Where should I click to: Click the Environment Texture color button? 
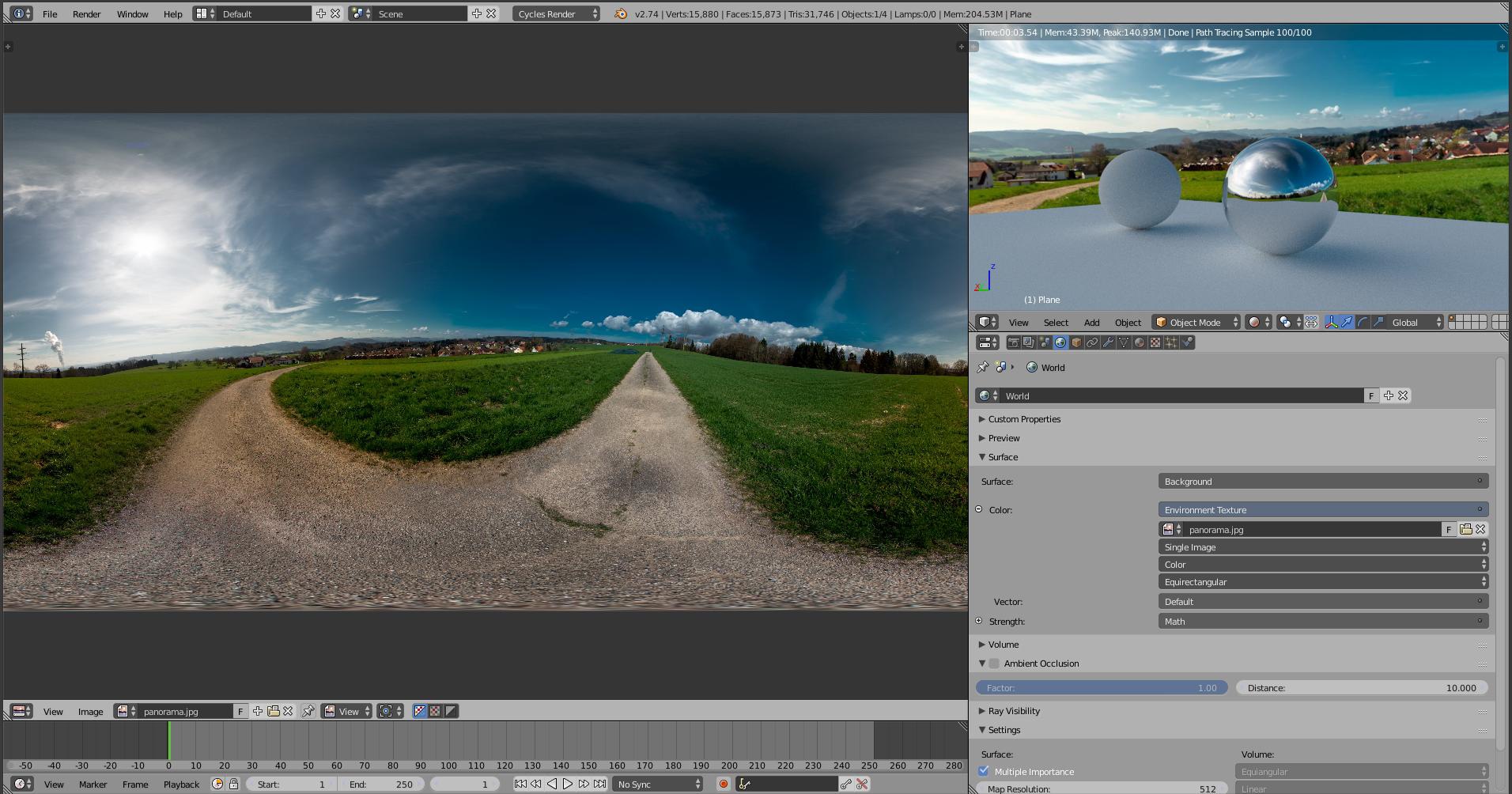[1323, 509]
